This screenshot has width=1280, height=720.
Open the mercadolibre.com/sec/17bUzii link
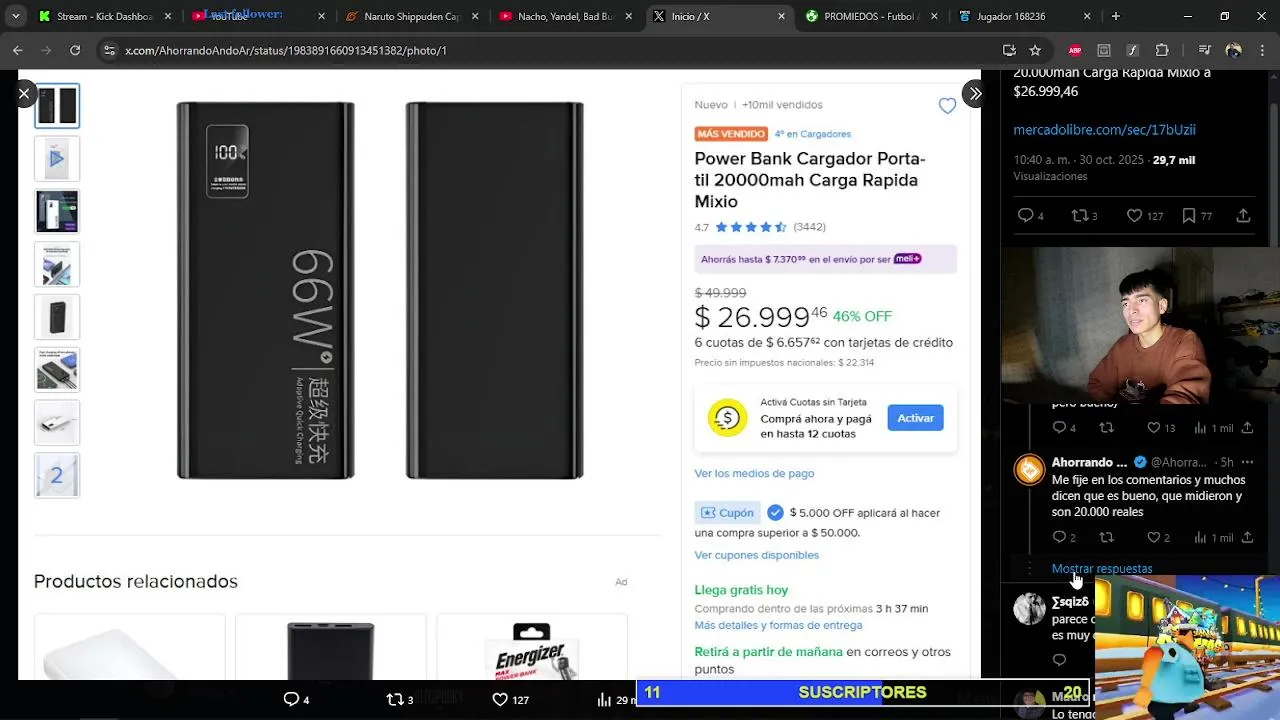(x=1104, y=130)
